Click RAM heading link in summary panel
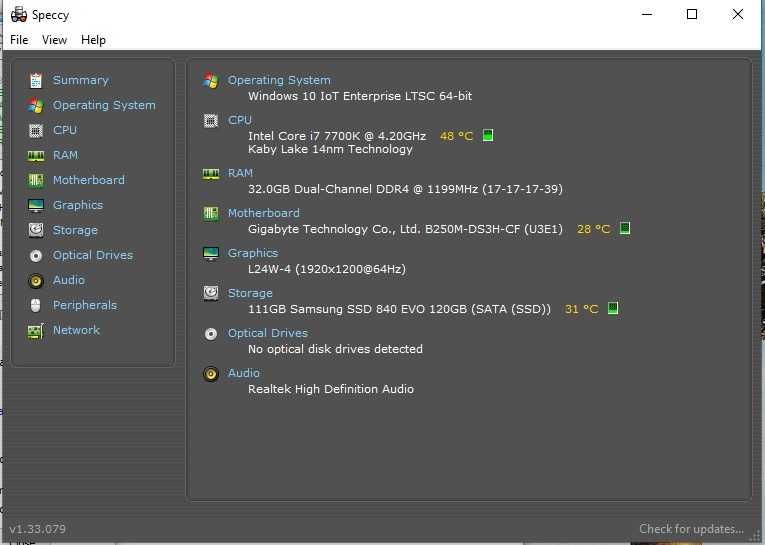The height and width of the screenshot is (545, 765). 240,173
